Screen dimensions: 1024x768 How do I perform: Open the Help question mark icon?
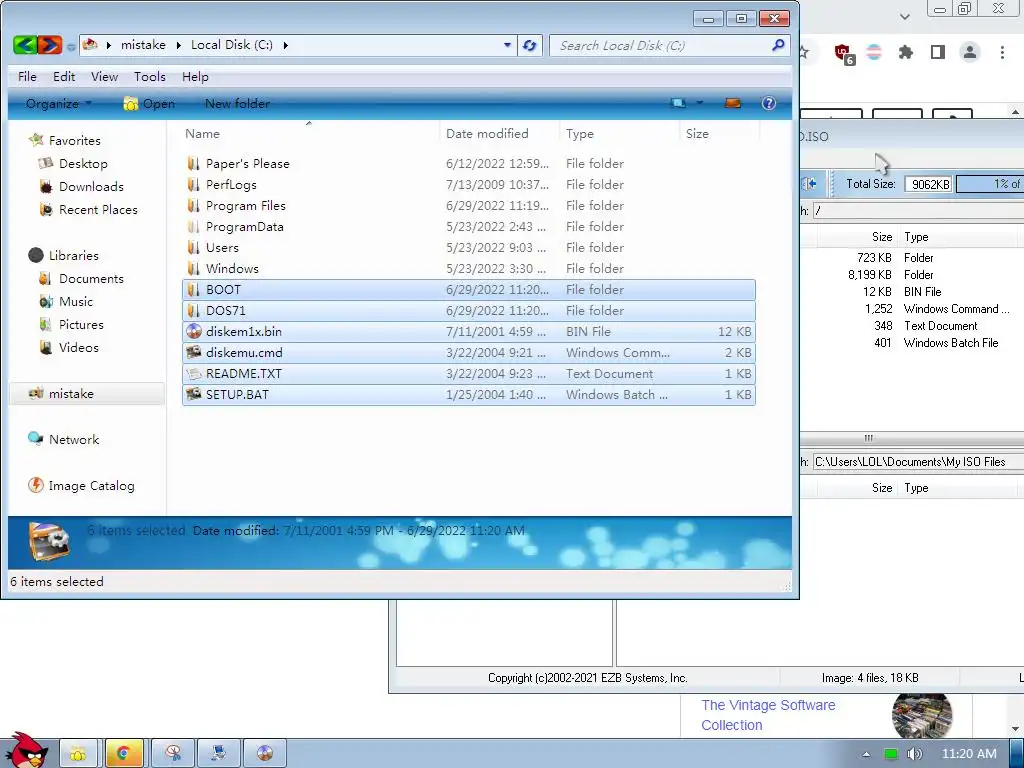click(x=769, y=103)
